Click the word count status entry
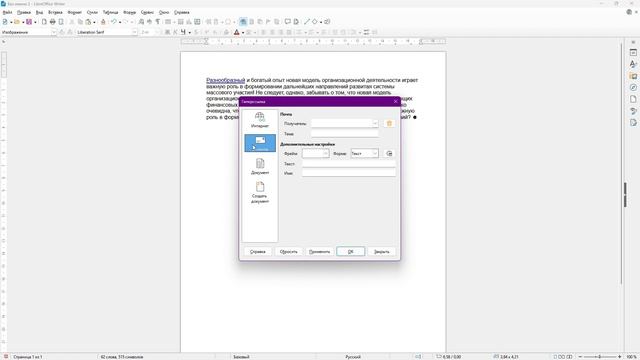Image resolution: width=640 pixels, height=360 pixels. [122, 357]
